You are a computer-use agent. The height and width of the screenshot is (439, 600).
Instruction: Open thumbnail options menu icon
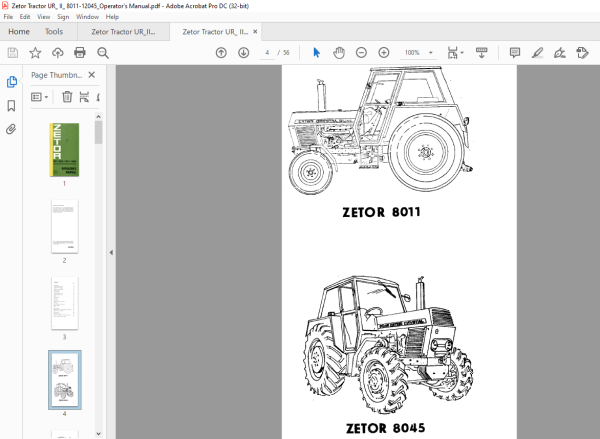[x=39, y=97]
